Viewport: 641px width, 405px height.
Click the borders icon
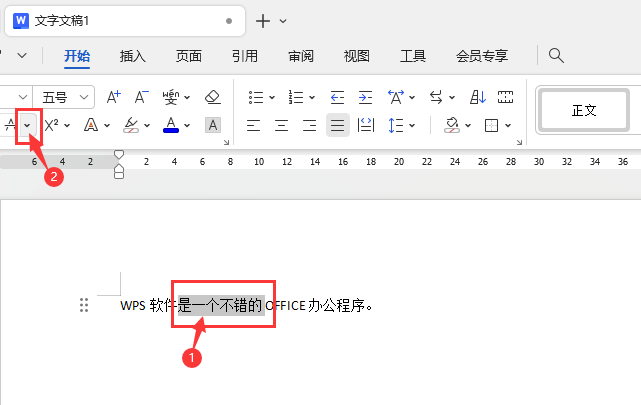tap(491, 125)
